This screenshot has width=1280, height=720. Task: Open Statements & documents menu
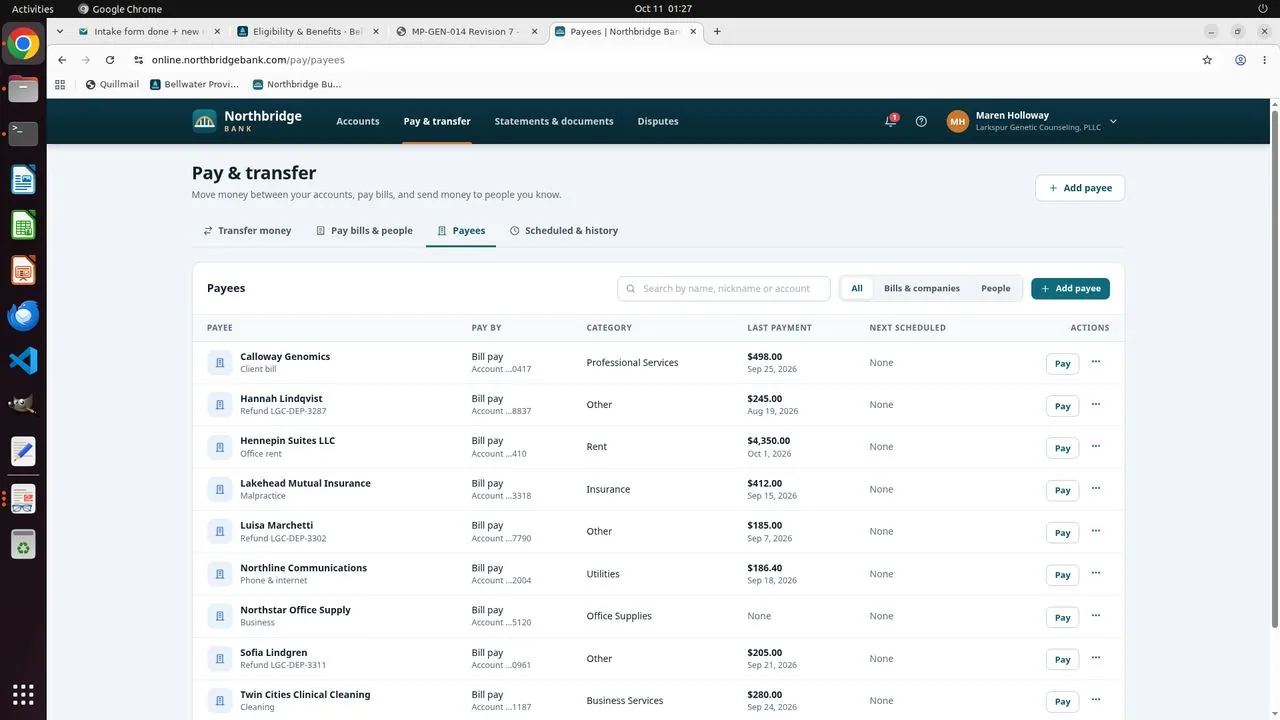(554, 121)
